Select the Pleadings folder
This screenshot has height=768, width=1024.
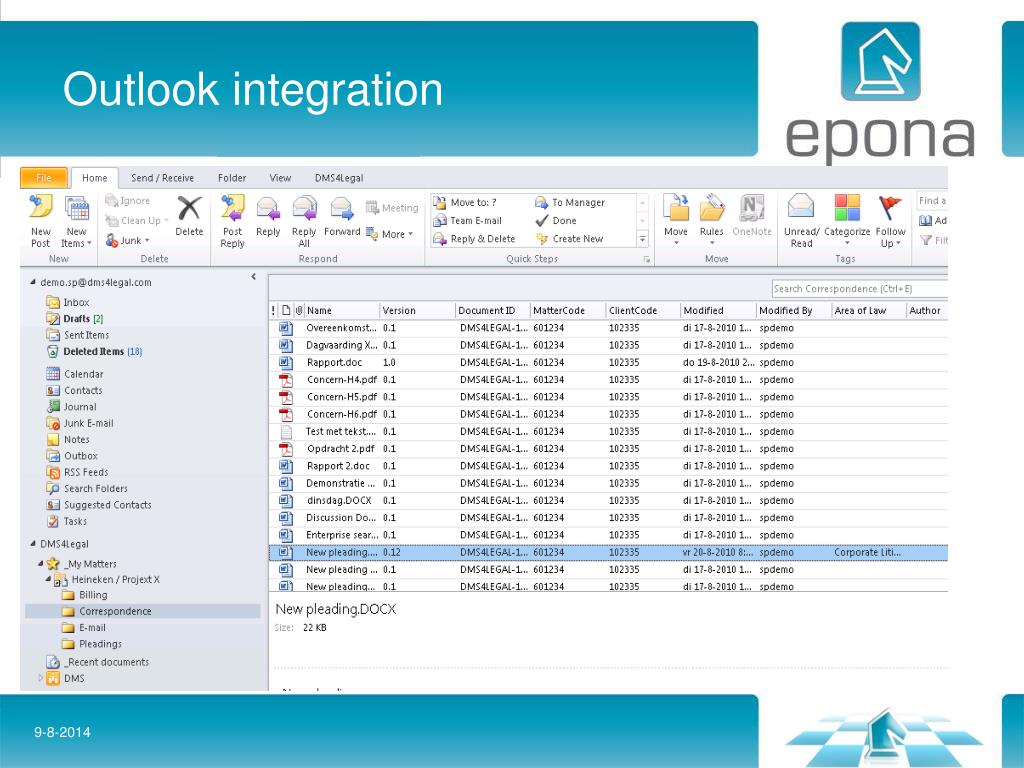tap(91, 644)
